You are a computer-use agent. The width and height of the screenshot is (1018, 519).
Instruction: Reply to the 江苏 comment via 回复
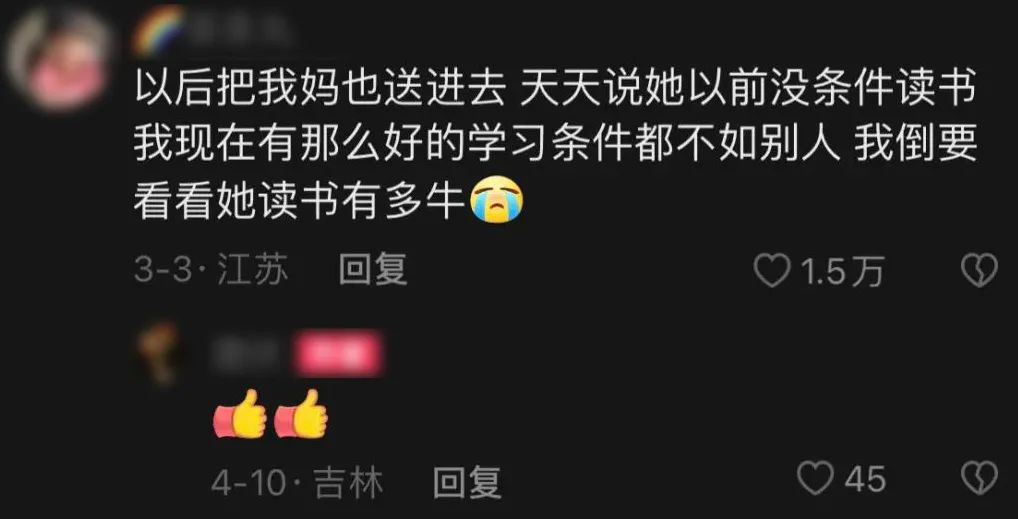[x=373, y=270]
